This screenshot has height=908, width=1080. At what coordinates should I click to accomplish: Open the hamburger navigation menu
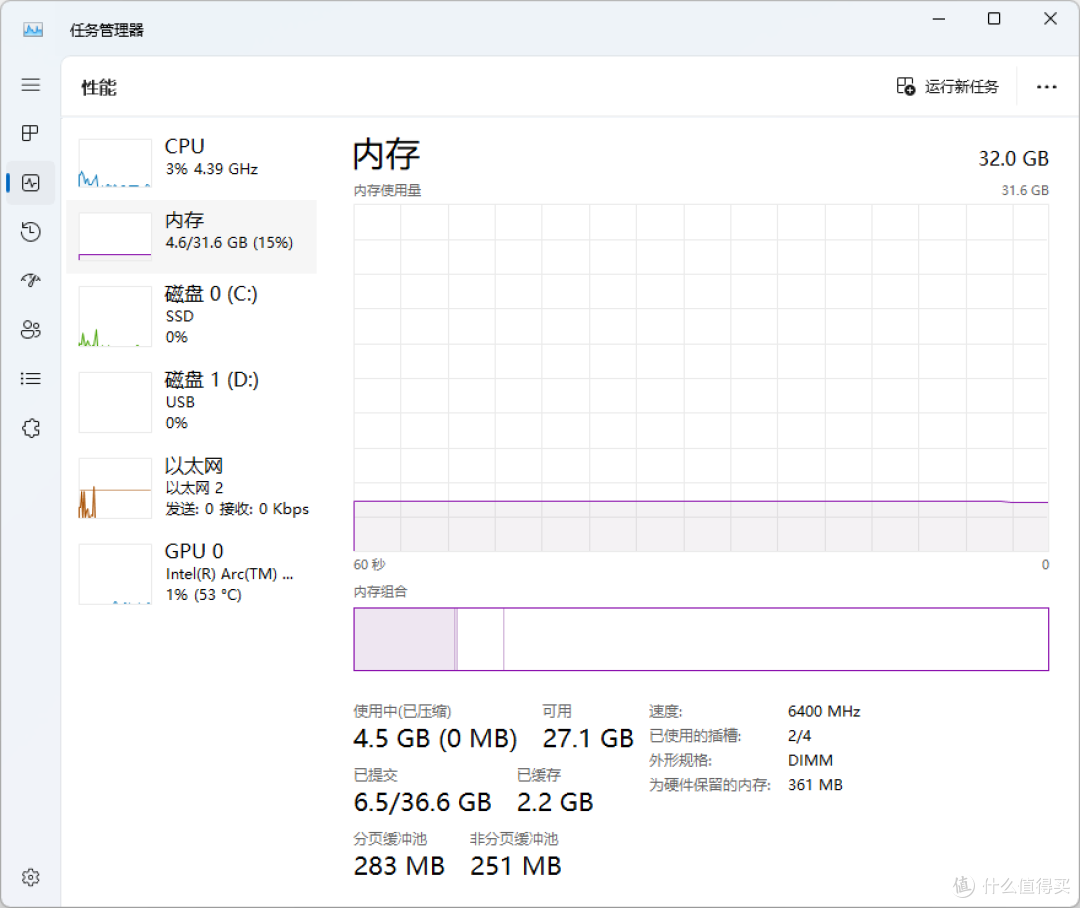tap(30, 85)
